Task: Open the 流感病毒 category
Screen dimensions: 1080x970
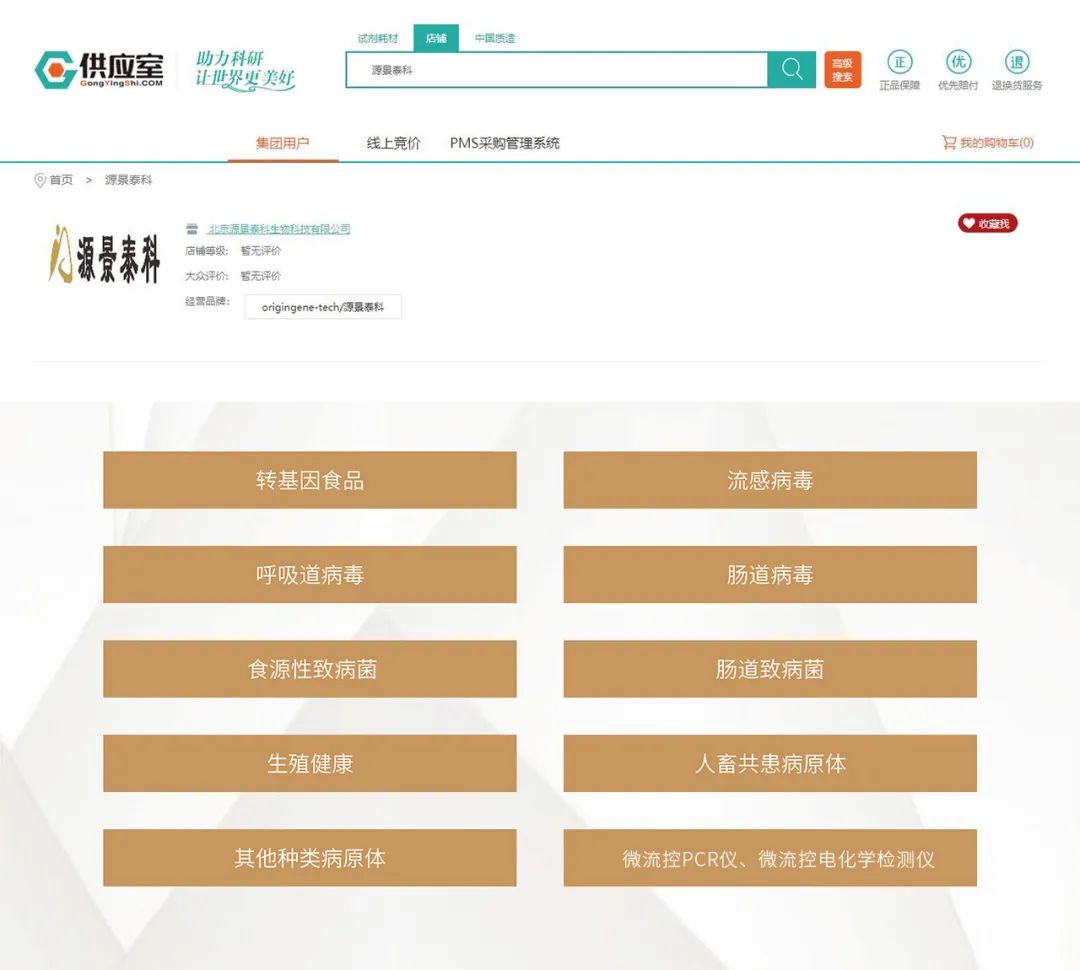Action: point(770,480)
